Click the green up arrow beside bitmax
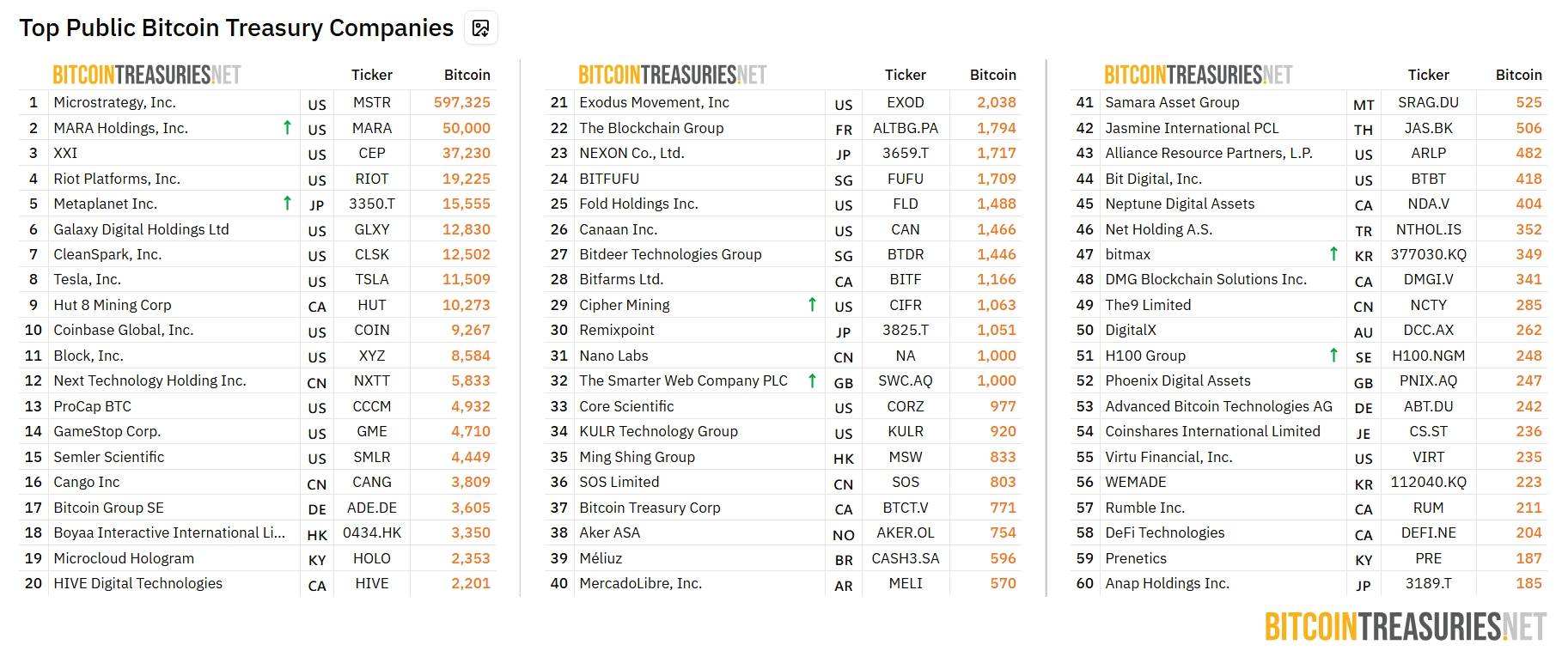 point(1333,254)
